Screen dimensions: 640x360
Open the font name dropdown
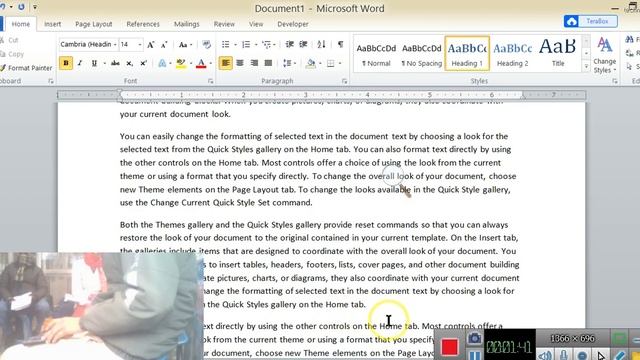pos(115,44)
